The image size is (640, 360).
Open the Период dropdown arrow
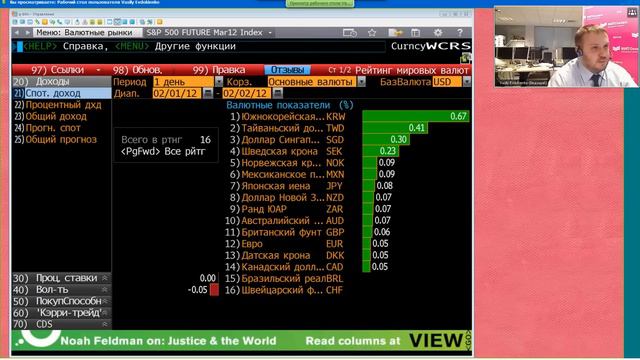click(x=219, y=82)
